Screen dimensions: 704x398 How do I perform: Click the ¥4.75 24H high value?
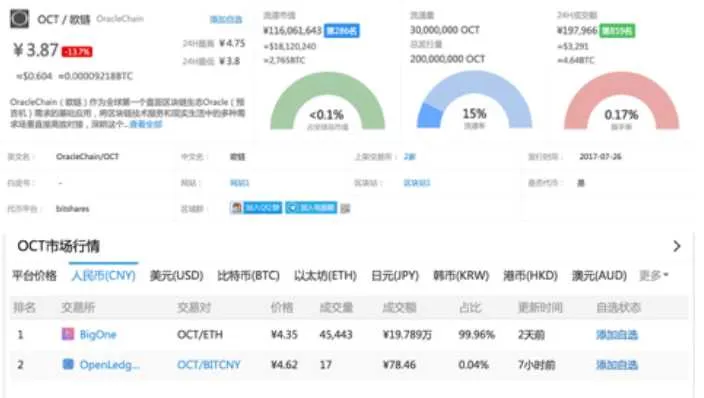pos(232,44)
